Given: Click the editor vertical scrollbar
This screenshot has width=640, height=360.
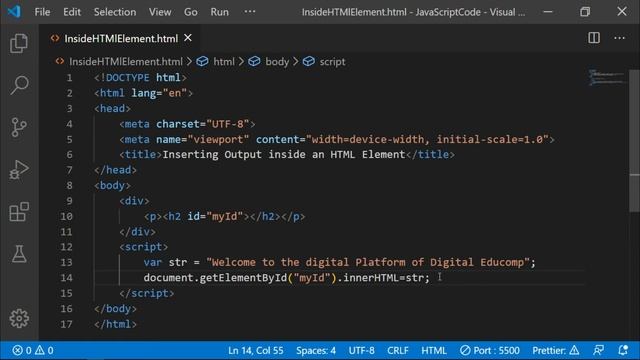Looking at the screenshot, I should coord(634,141).
